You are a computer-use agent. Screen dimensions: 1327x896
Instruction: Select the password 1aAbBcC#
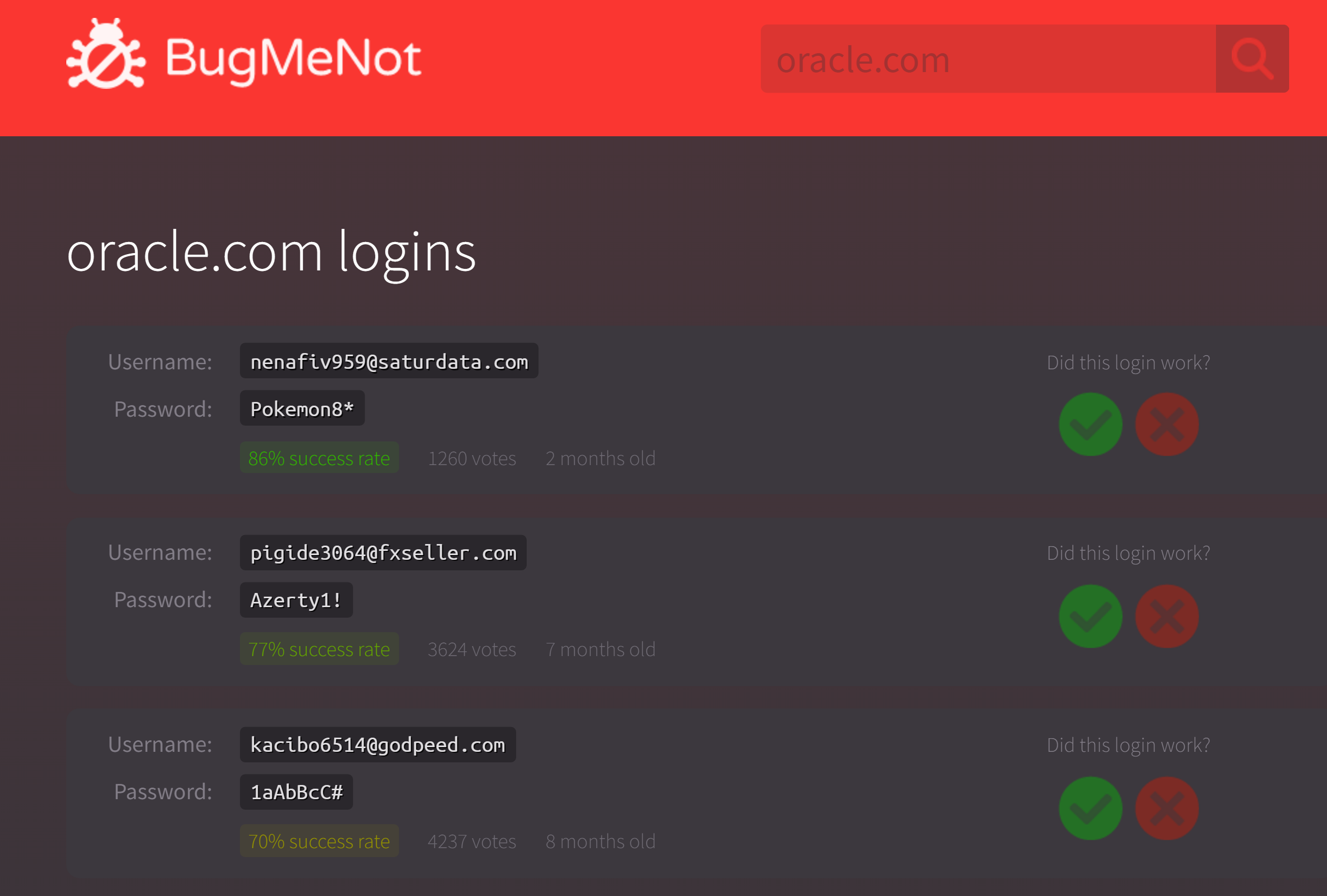pos(296,792)
